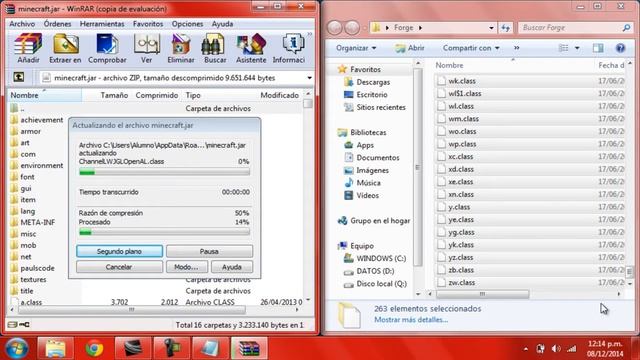The width and height of the screenshot is (640, 360).
Task: Click the Segundo plano button
Action: 119,251
